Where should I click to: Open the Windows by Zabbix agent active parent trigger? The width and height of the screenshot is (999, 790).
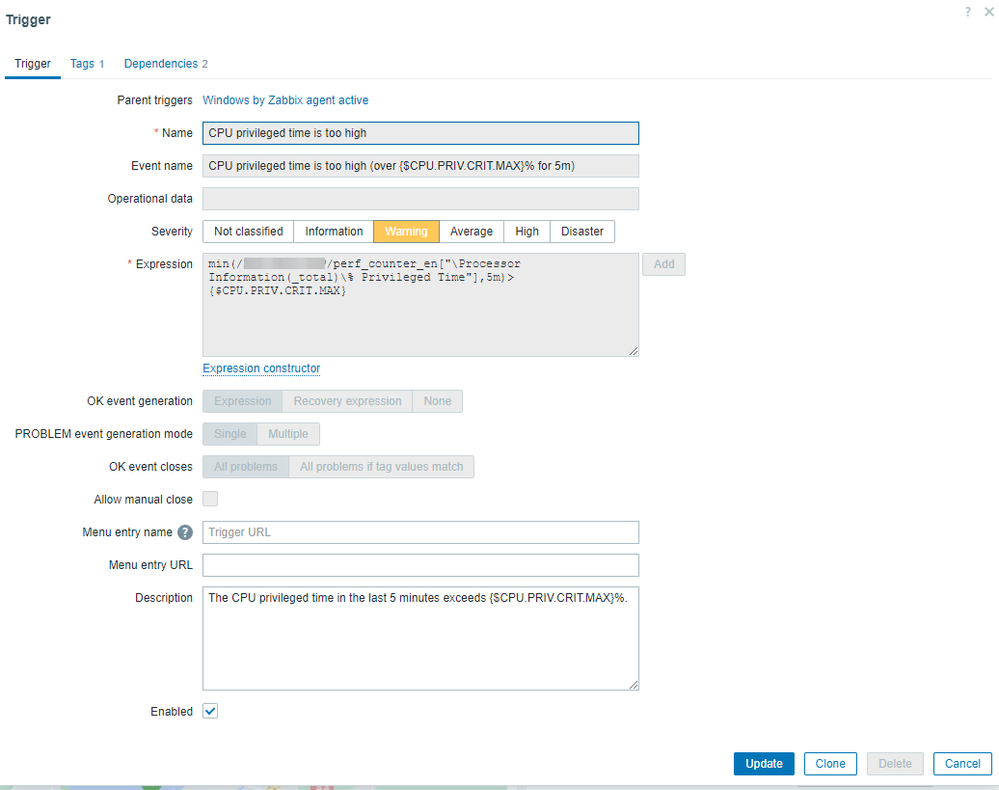point(285,100)
